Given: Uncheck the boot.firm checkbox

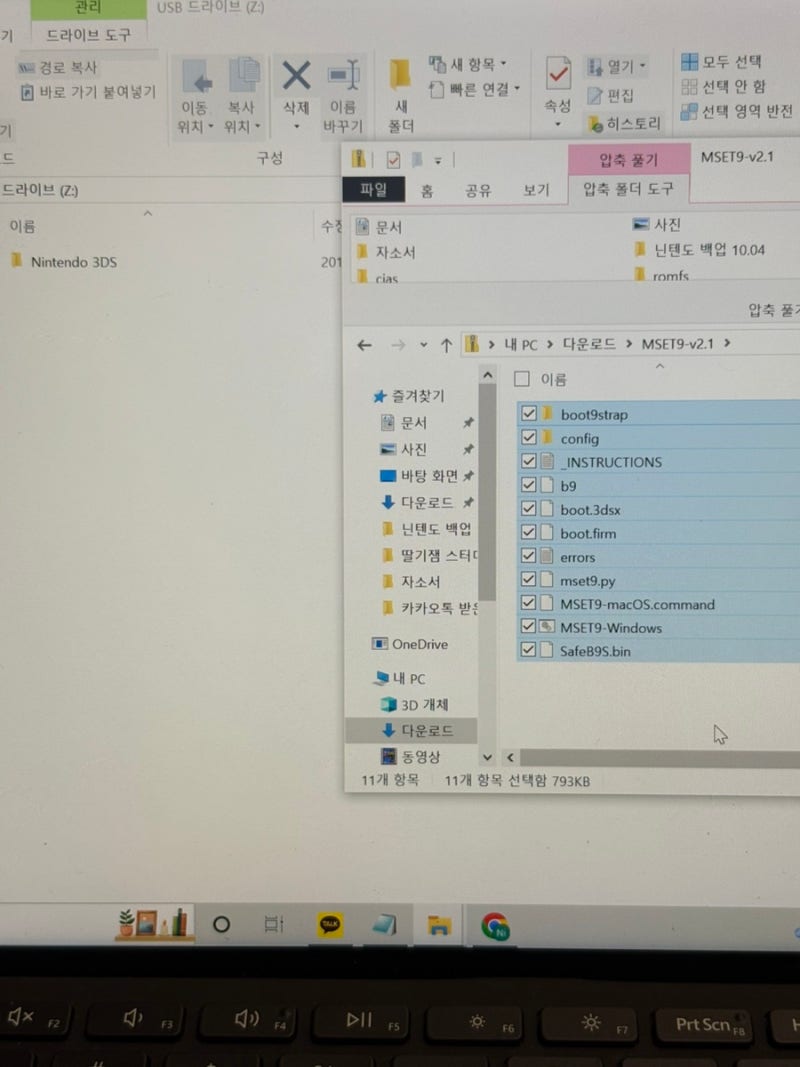Looking at the screenshot, I should click(x=529, y=533).
